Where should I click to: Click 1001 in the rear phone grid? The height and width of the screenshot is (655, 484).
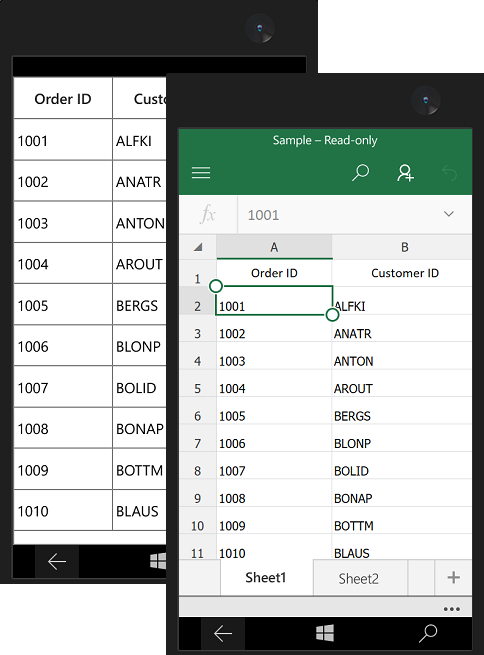[63, 140]
